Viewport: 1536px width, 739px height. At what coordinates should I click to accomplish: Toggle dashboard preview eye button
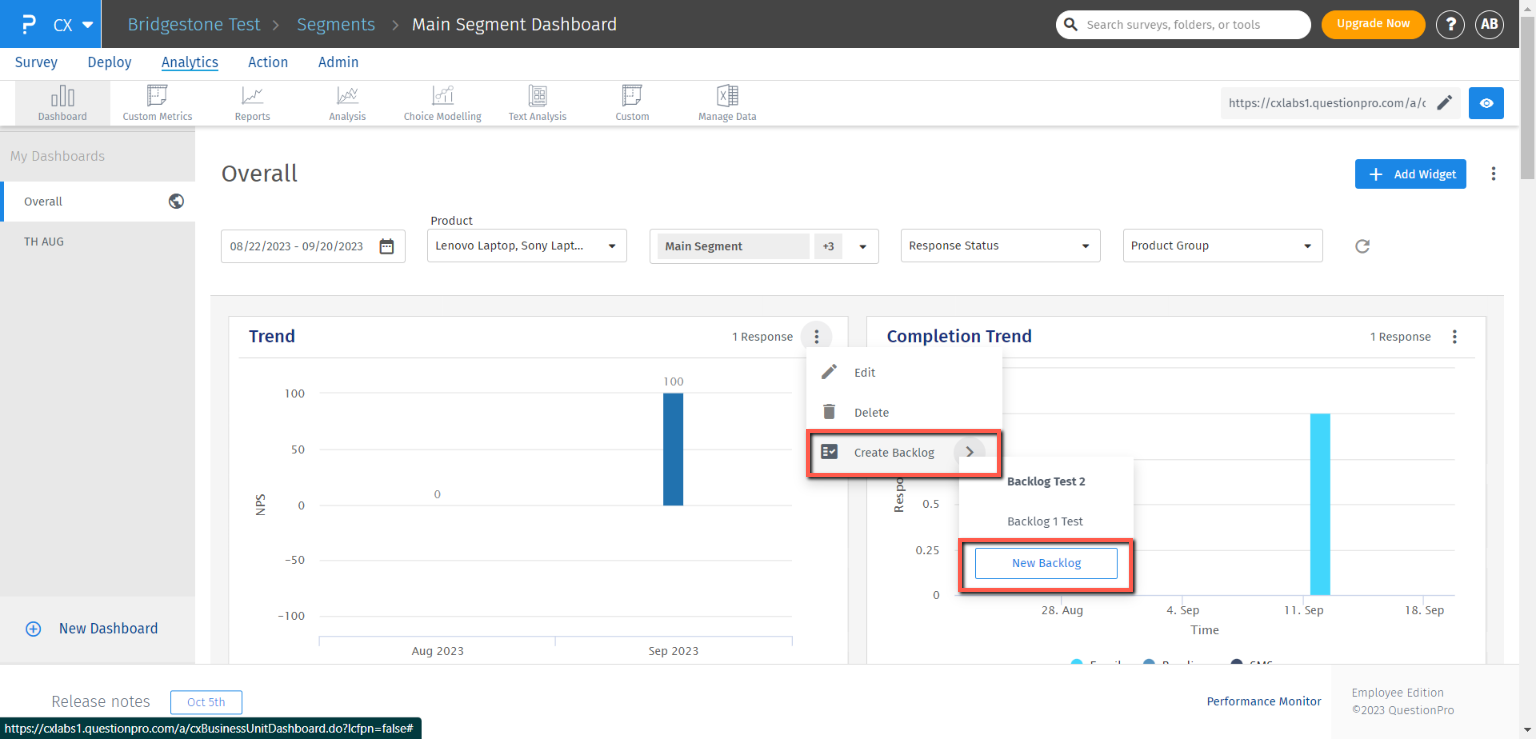coord(1486,102)
